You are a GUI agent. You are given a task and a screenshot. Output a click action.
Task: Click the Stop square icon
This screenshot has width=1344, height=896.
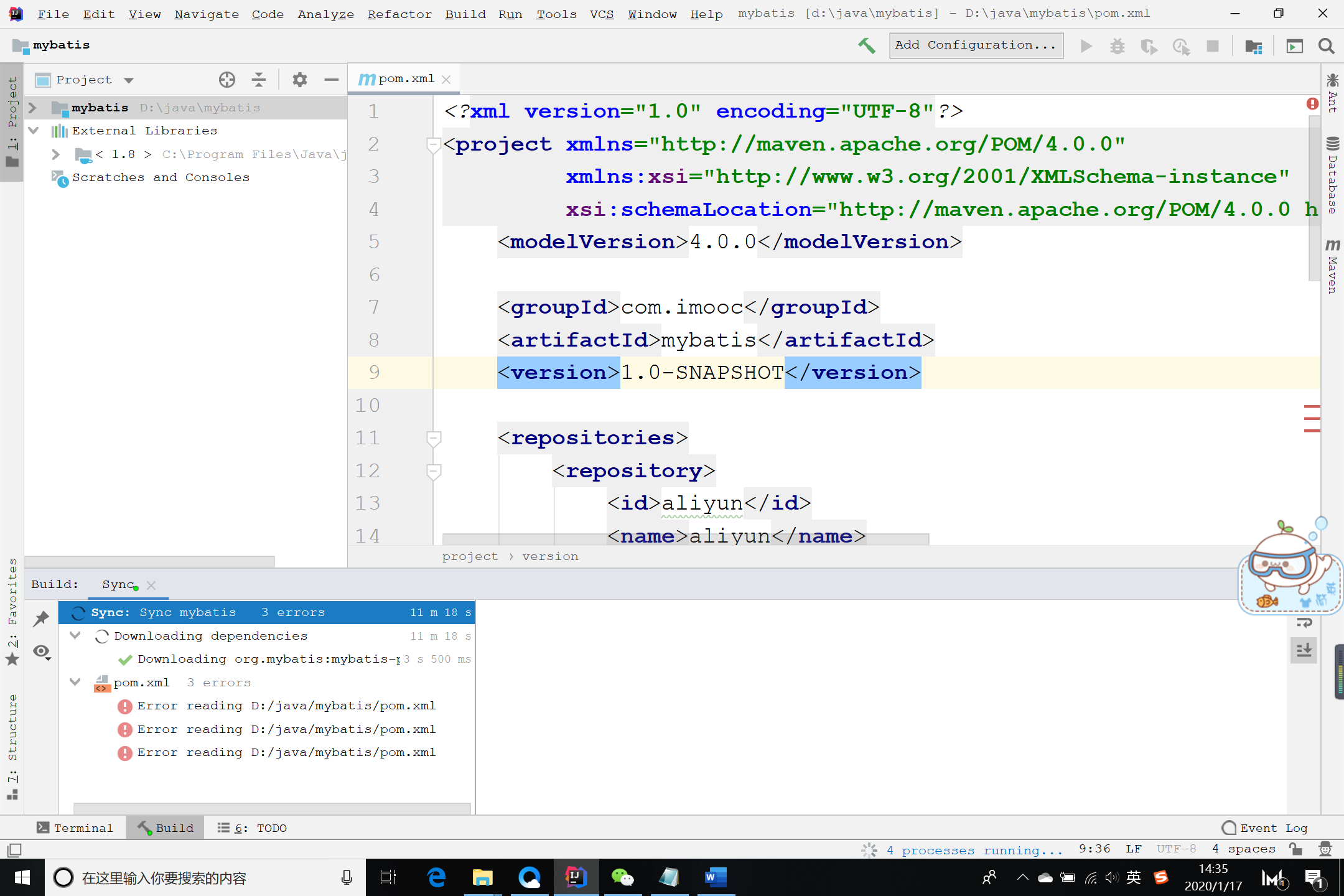pos(1213,46)
